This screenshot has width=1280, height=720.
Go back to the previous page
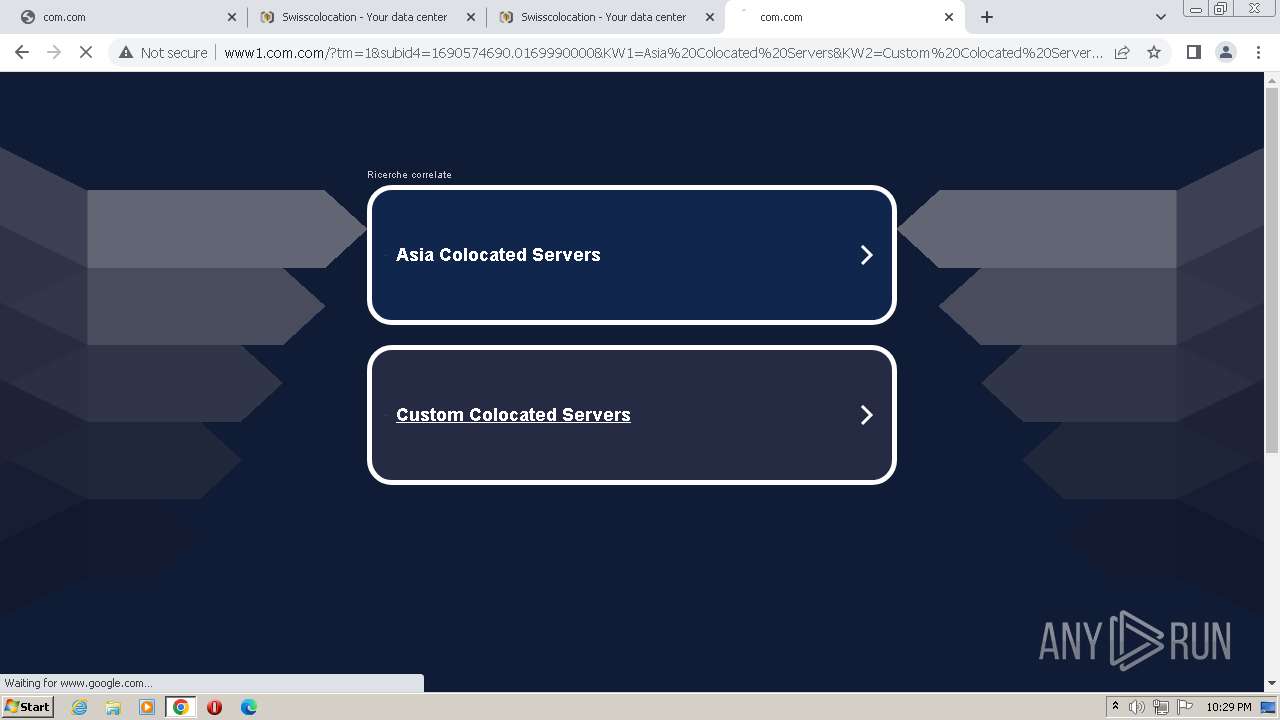click(x=22, y=52)
